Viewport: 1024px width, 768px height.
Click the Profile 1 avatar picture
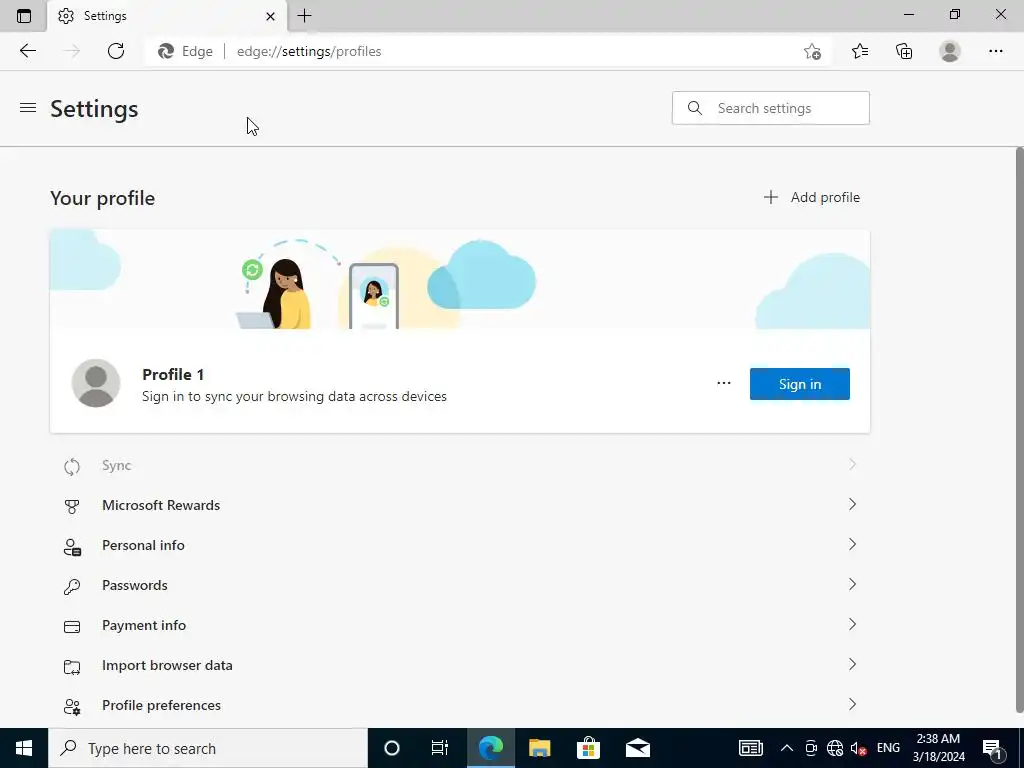96,383
